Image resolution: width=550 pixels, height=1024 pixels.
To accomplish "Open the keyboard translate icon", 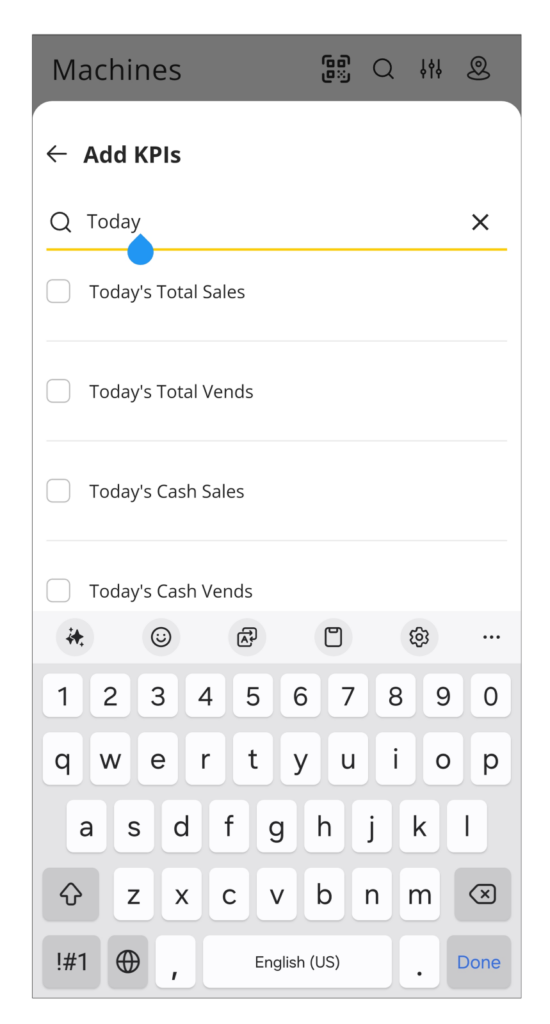I will point(247,637).
